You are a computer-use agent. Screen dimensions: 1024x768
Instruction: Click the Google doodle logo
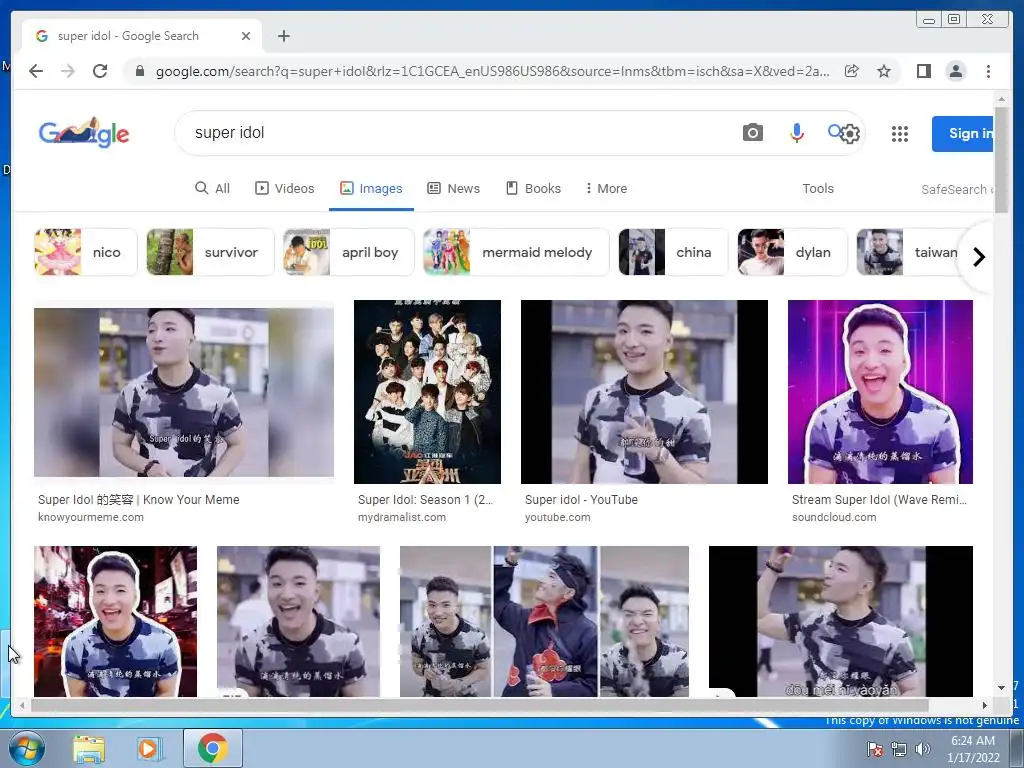84,133
